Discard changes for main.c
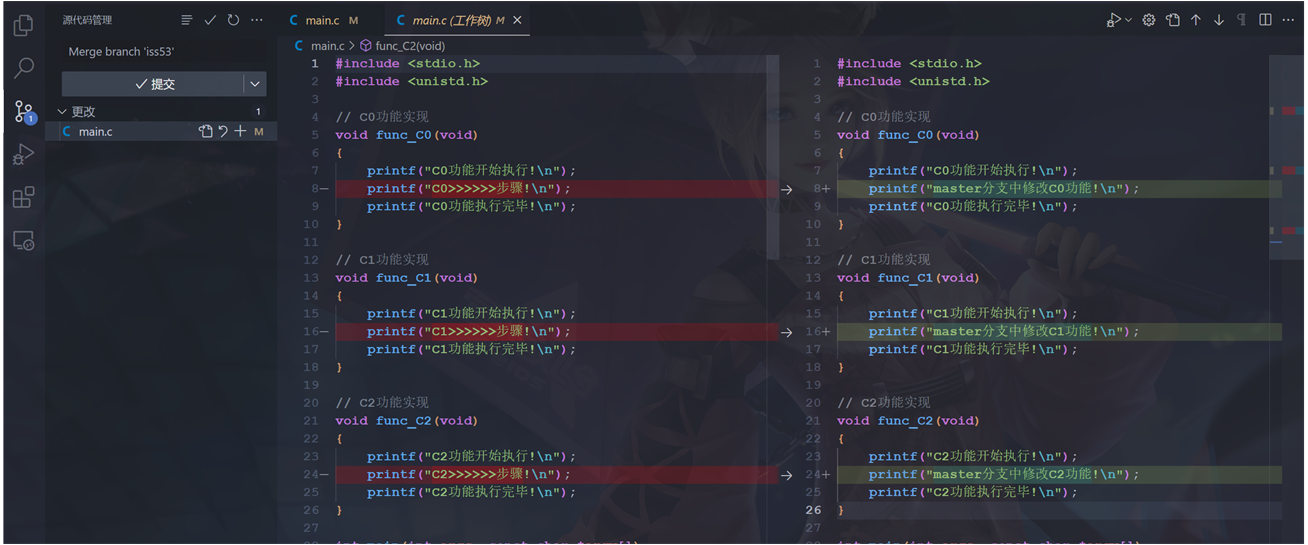This screenshot has width=1308, height=545. (223, 132)
